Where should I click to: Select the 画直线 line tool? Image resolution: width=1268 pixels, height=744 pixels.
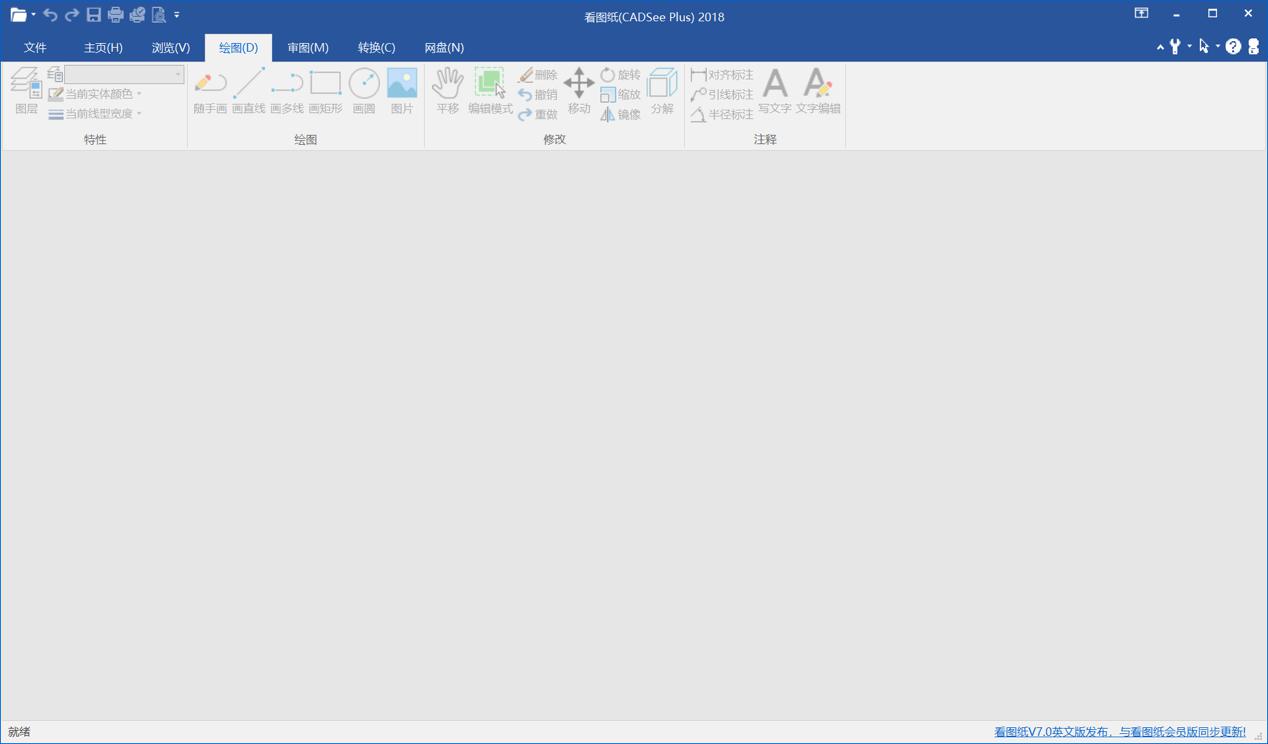[248, 91]
